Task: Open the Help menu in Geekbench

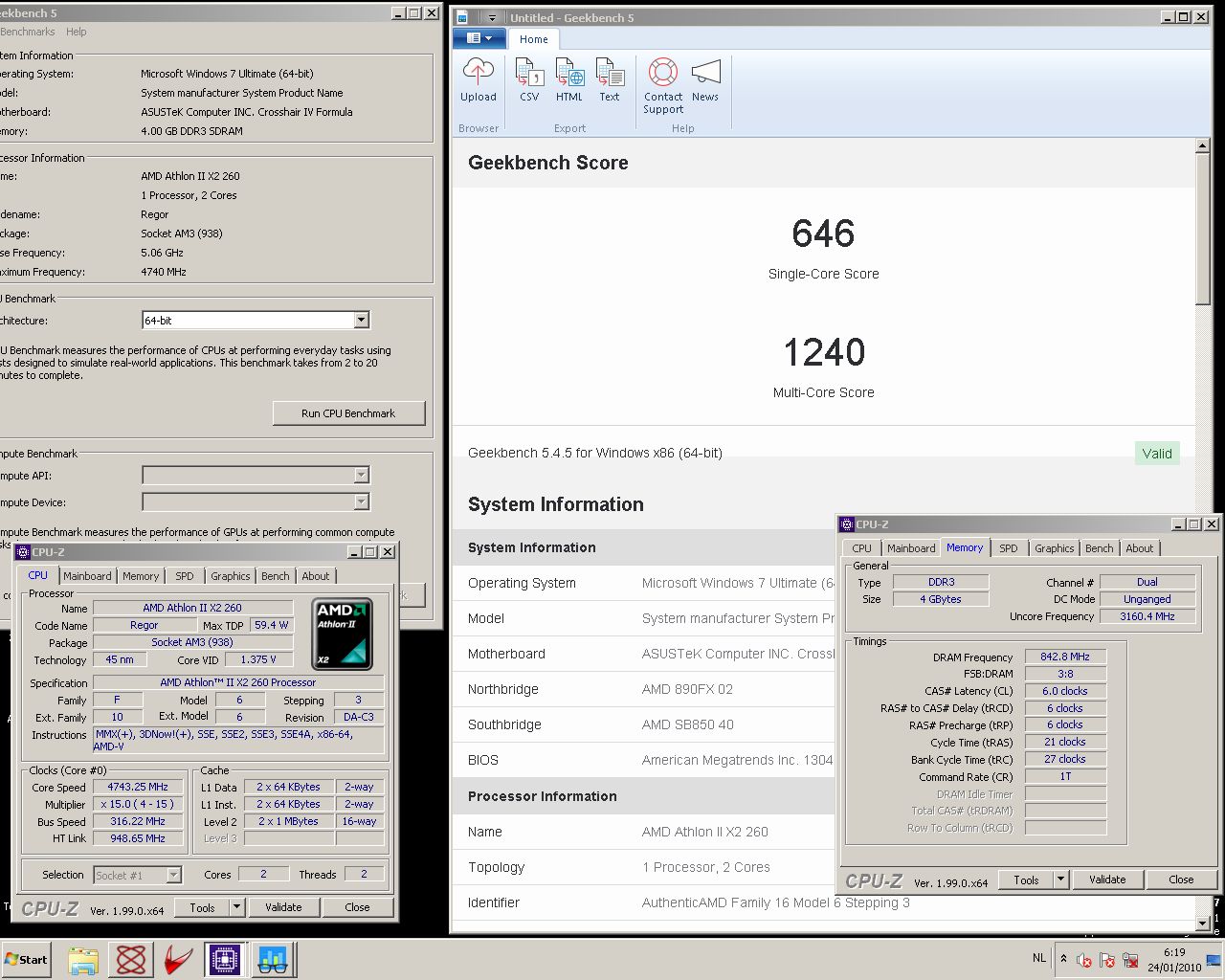Action: (76, 32)
